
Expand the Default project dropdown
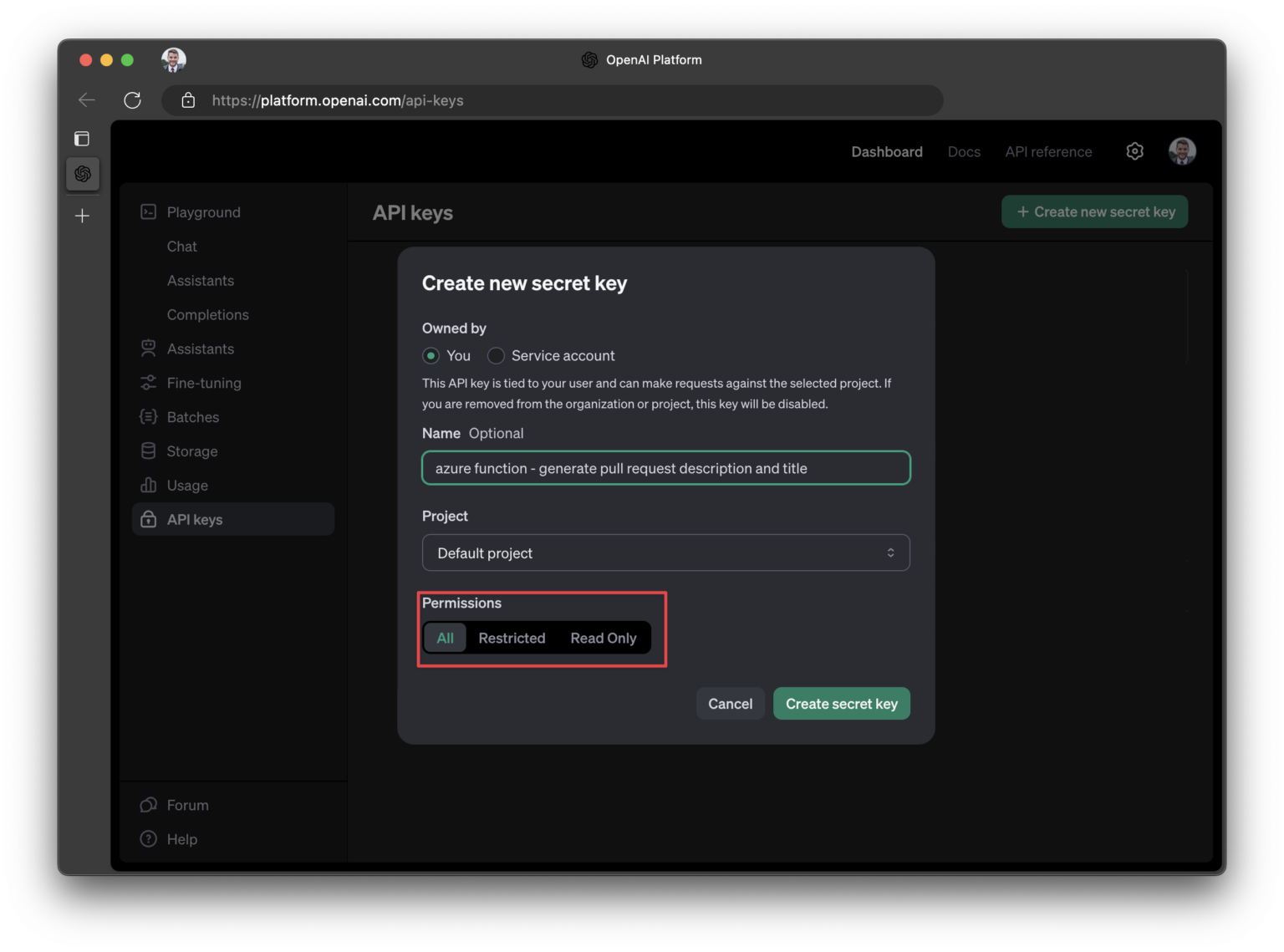coord(665,553)
